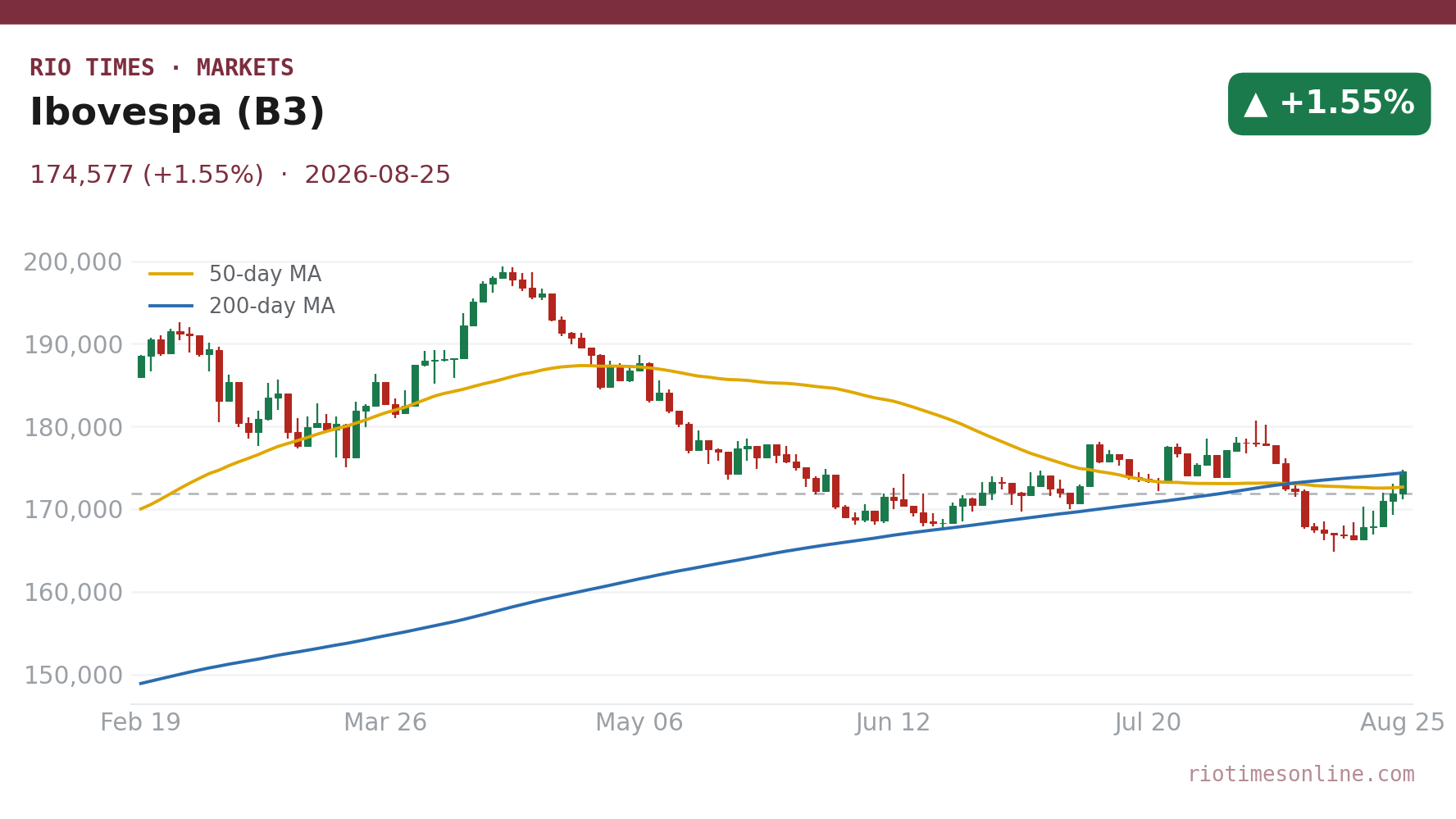Click the blue 200-day MA legend line
The height and width of the screenshot is (819, 1456).
coord(171,307)
